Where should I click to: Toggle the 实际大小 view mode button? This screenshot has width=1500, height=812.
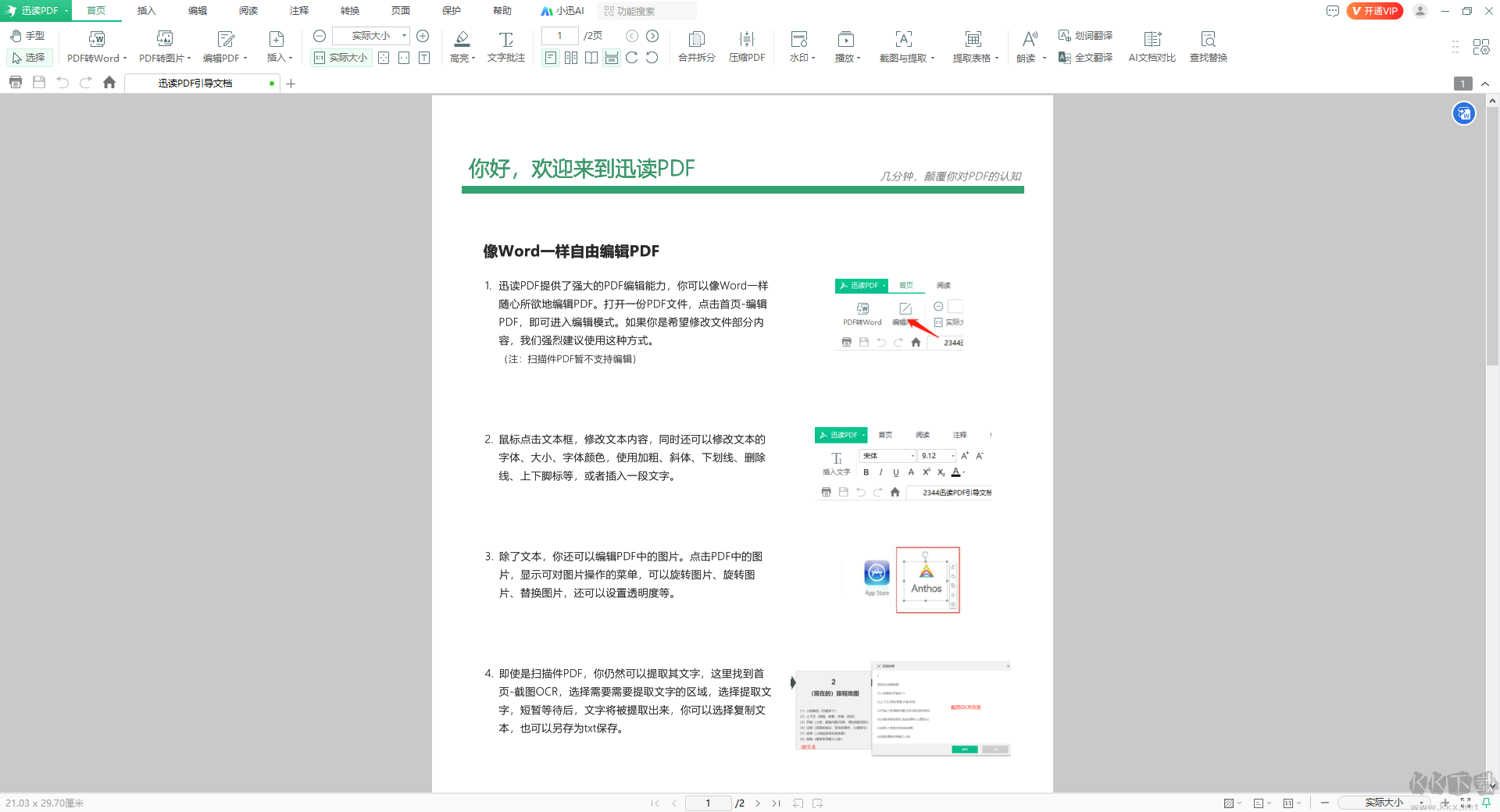click(341, 58)
